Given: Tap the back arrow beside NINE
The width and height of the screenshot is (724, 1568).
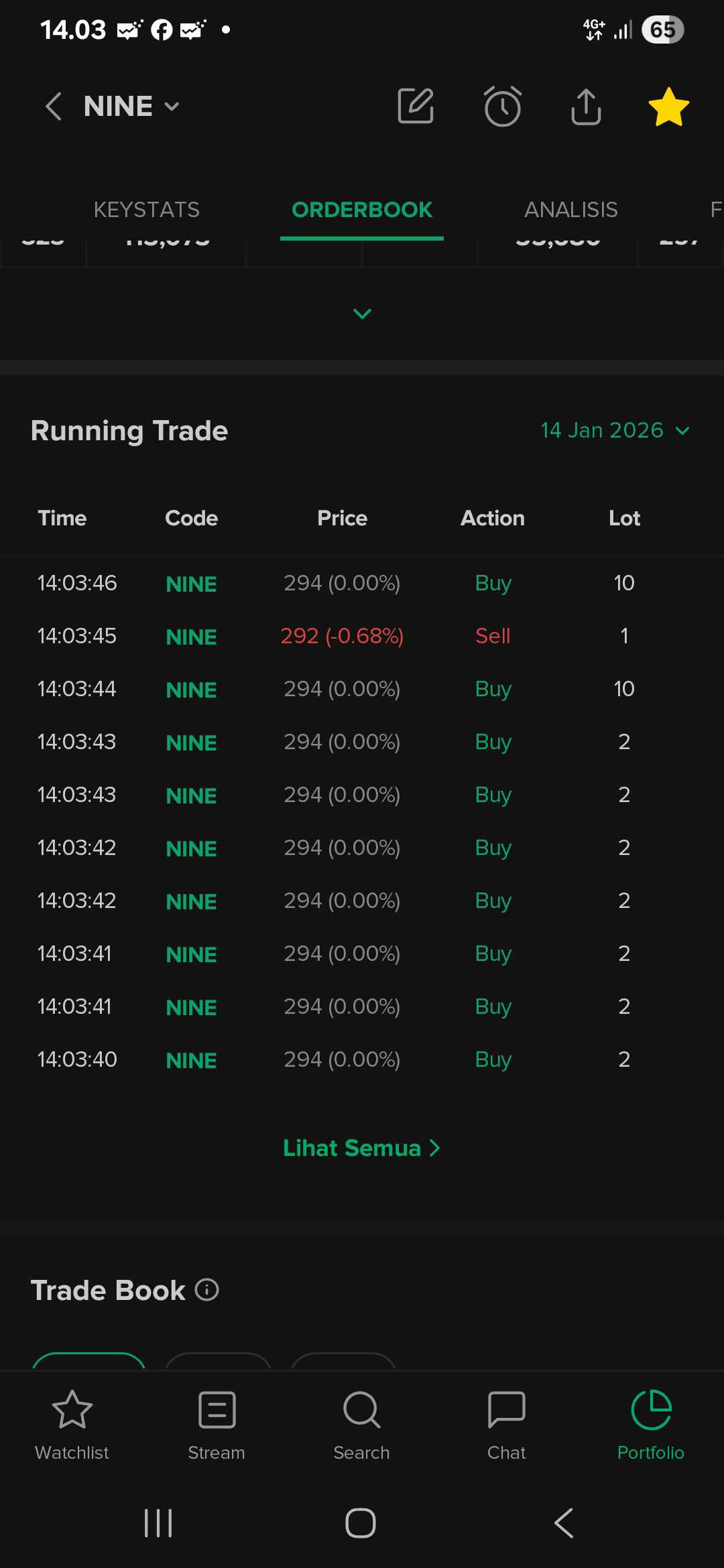Looking at the screenshot, I should [x=54, y=107].
